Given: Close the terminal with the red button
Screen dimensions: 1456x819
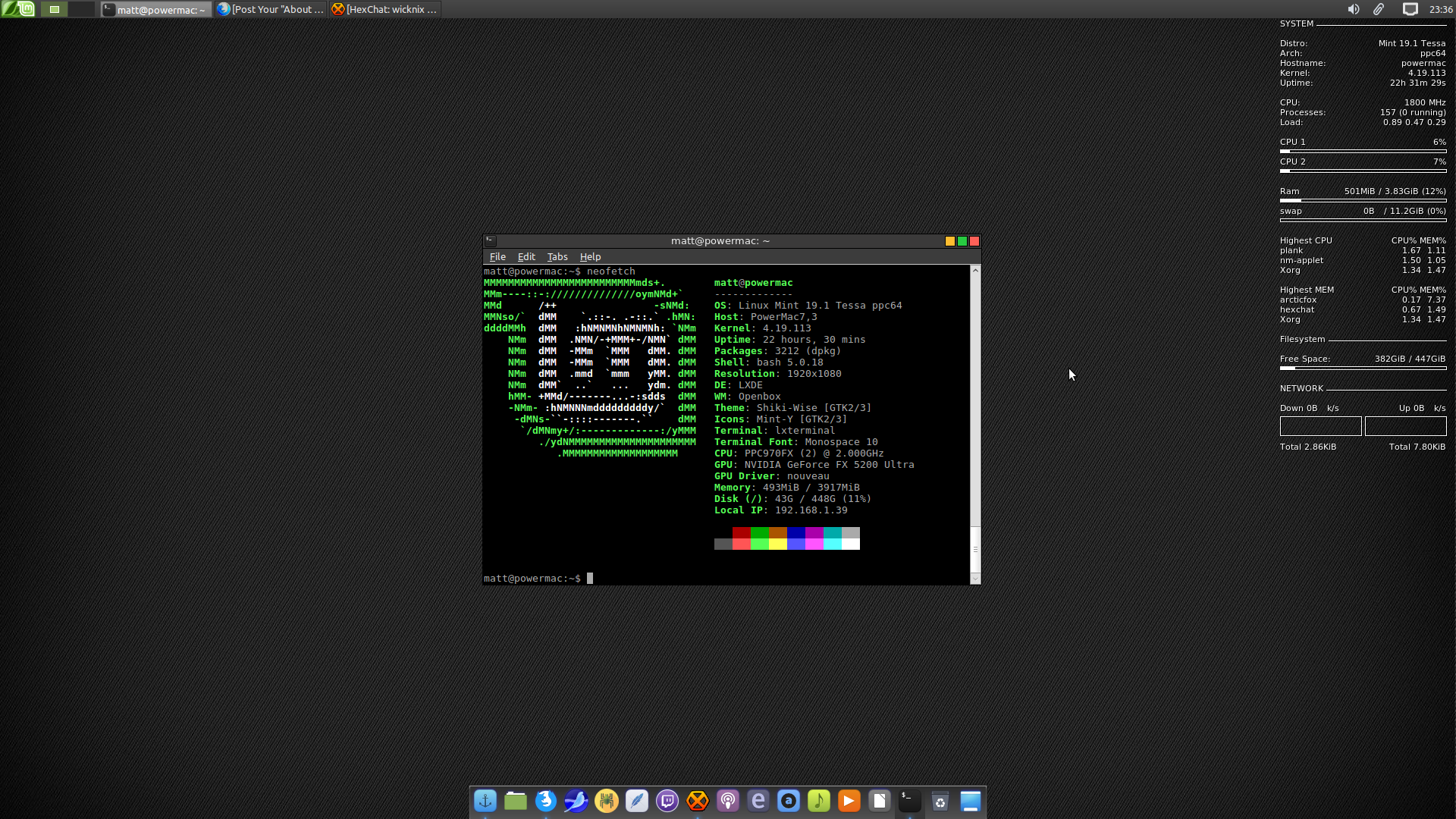Looking at the screenshot, I should click(x=974, y=241).
